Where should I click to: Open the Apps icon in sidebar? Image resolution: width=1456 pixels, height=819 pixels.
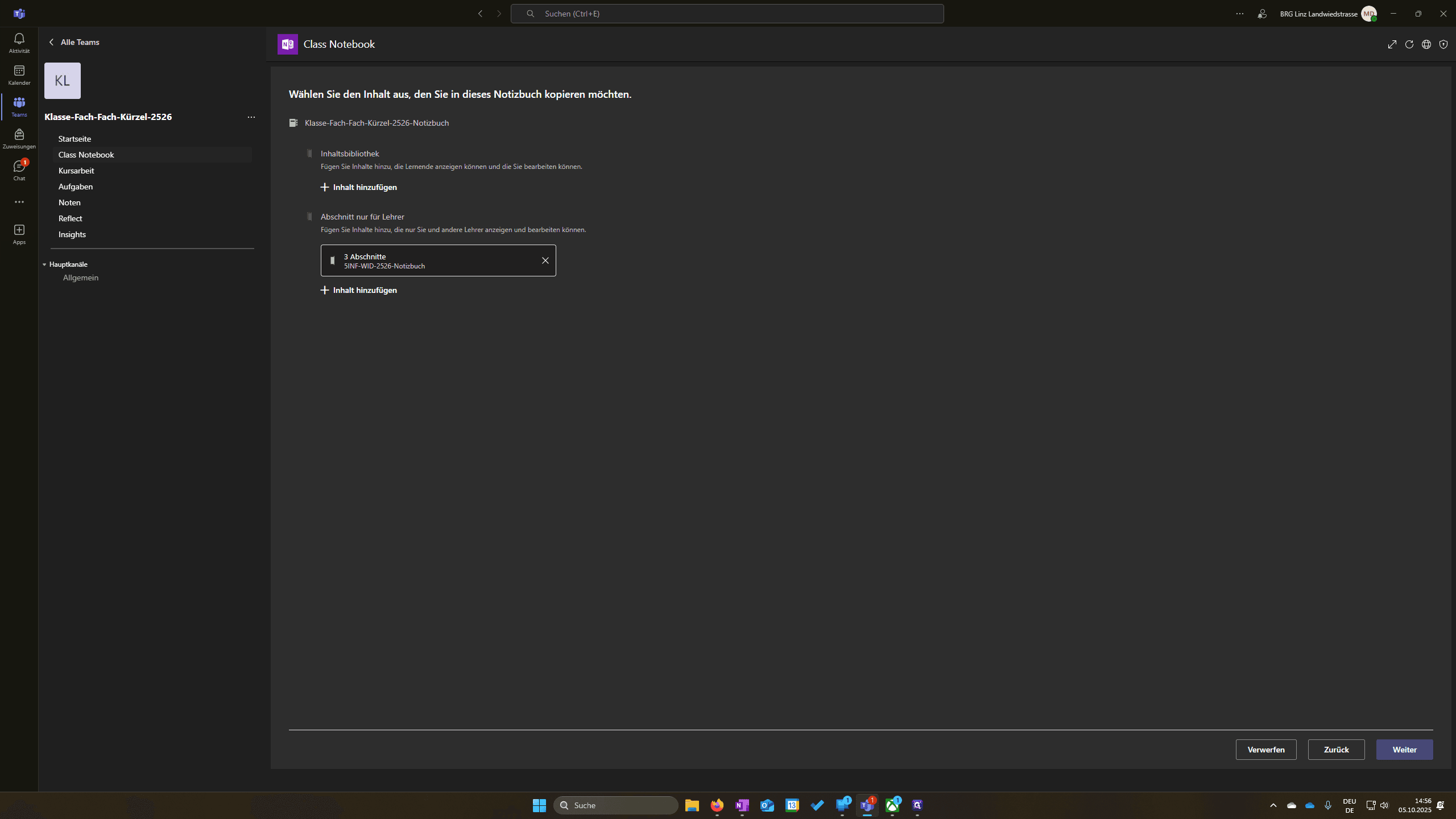coord(19,234)
